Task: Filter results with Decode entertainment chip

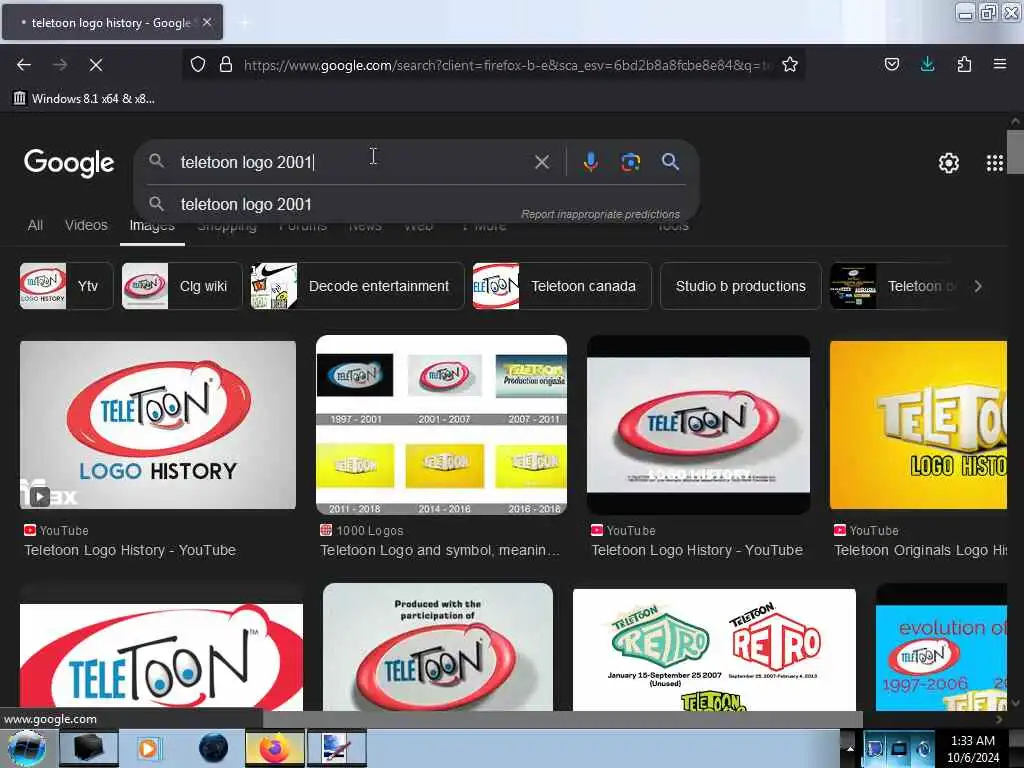Action: click(x=357, y=286)
